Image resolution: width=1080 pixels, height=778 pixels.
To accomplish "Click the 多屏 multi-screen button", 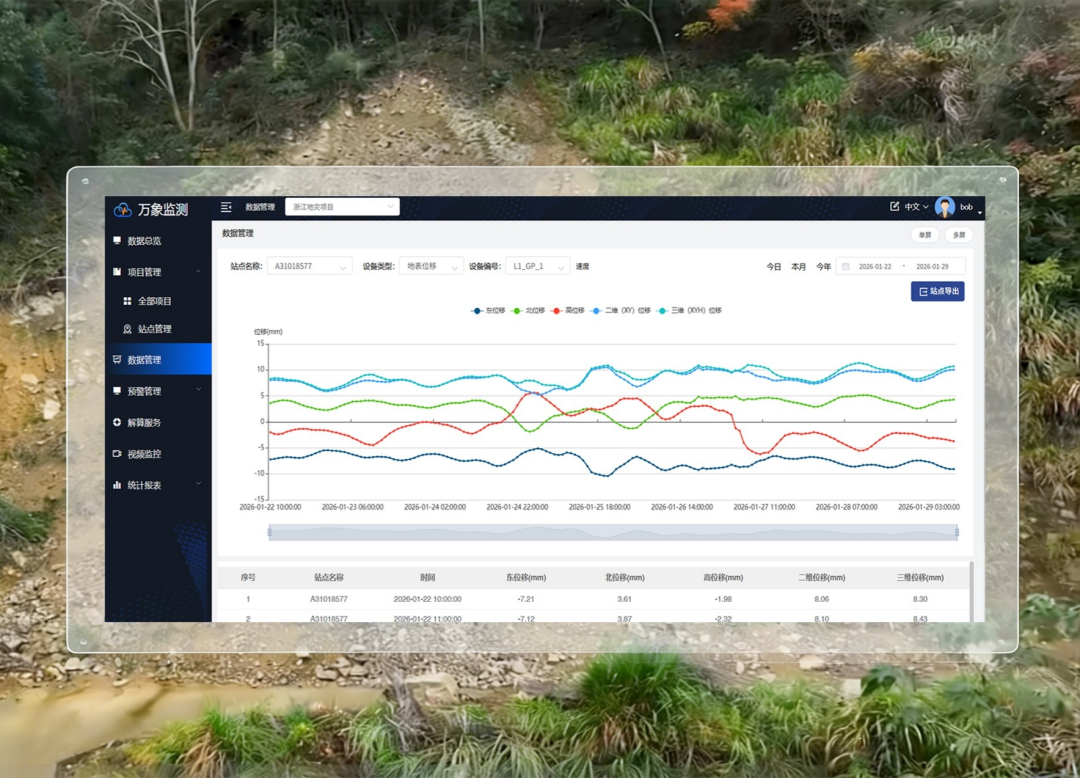I will pos(958,235).
